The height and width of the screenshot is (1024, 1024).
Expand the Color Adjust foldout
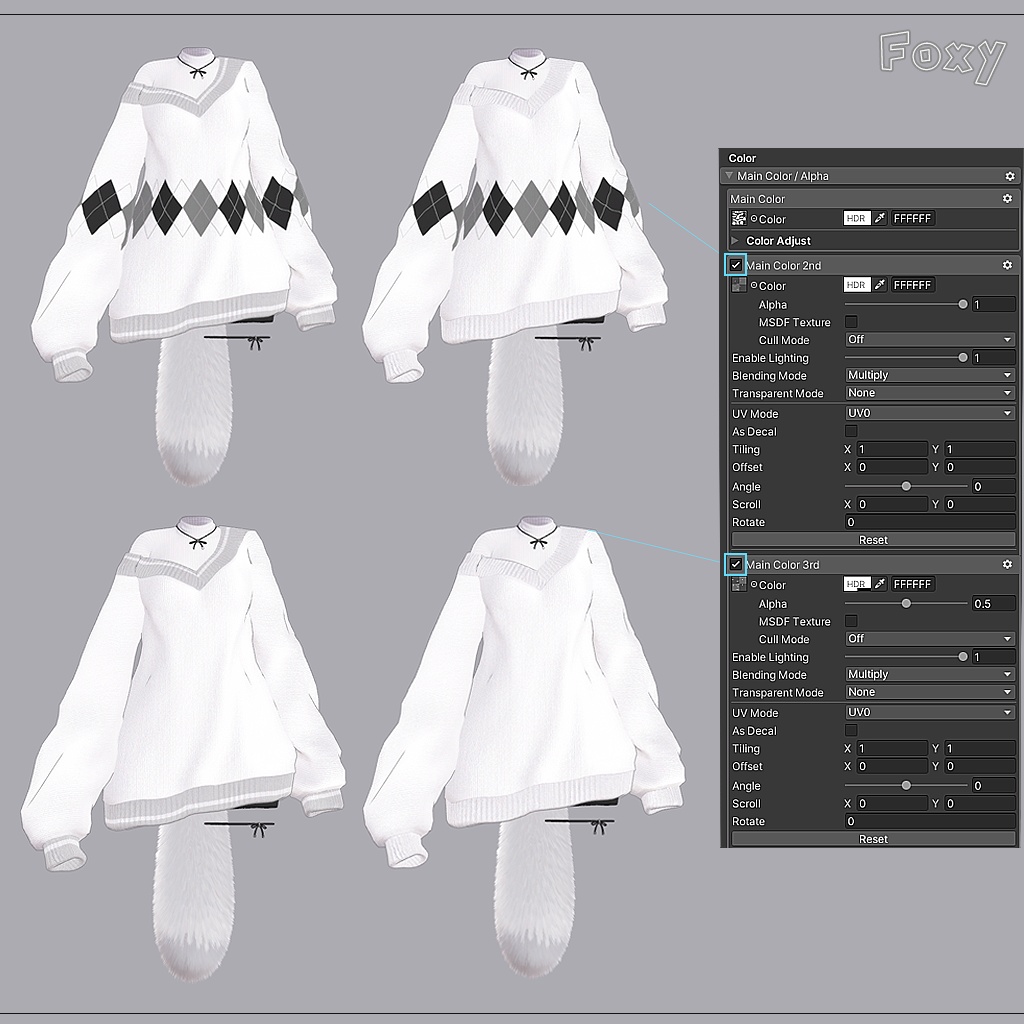pyautogui.click(x=733, y=241)
